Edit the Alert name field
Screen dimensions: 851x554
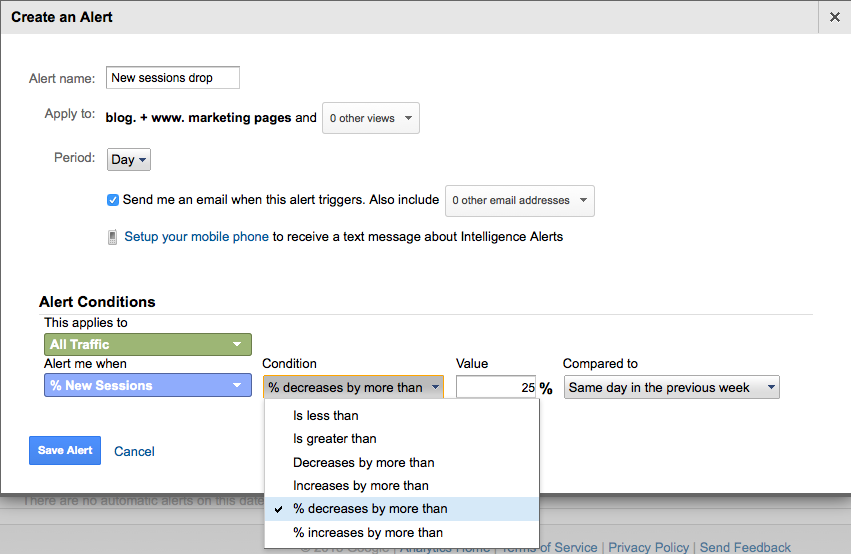pos(173,78)
